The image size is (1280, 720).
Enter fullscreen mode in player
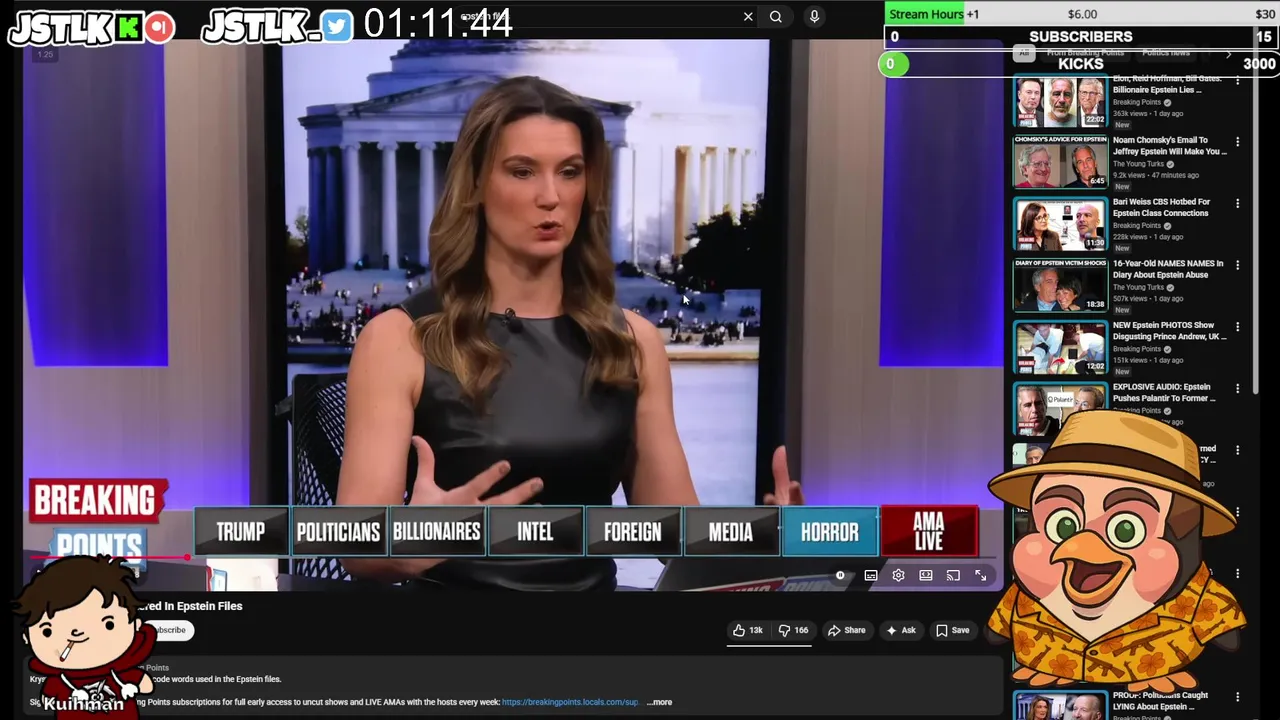(981, 576)
